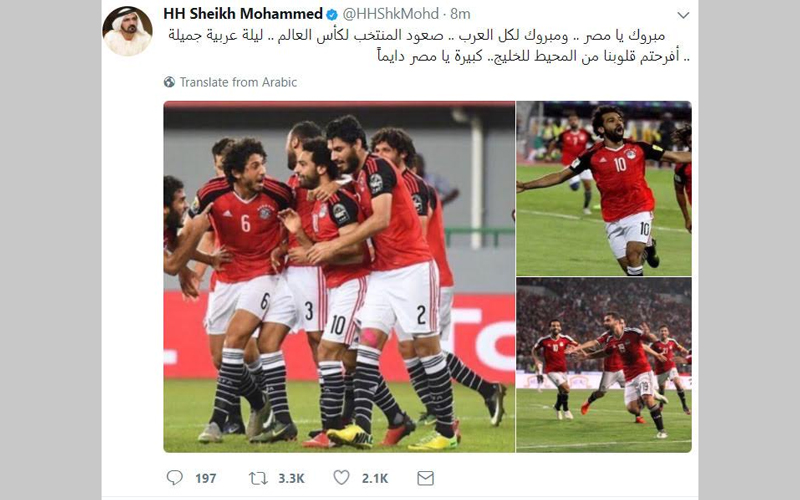Click the 197 replies count
This screenshot has width=800, height=500.
point(206,479)
